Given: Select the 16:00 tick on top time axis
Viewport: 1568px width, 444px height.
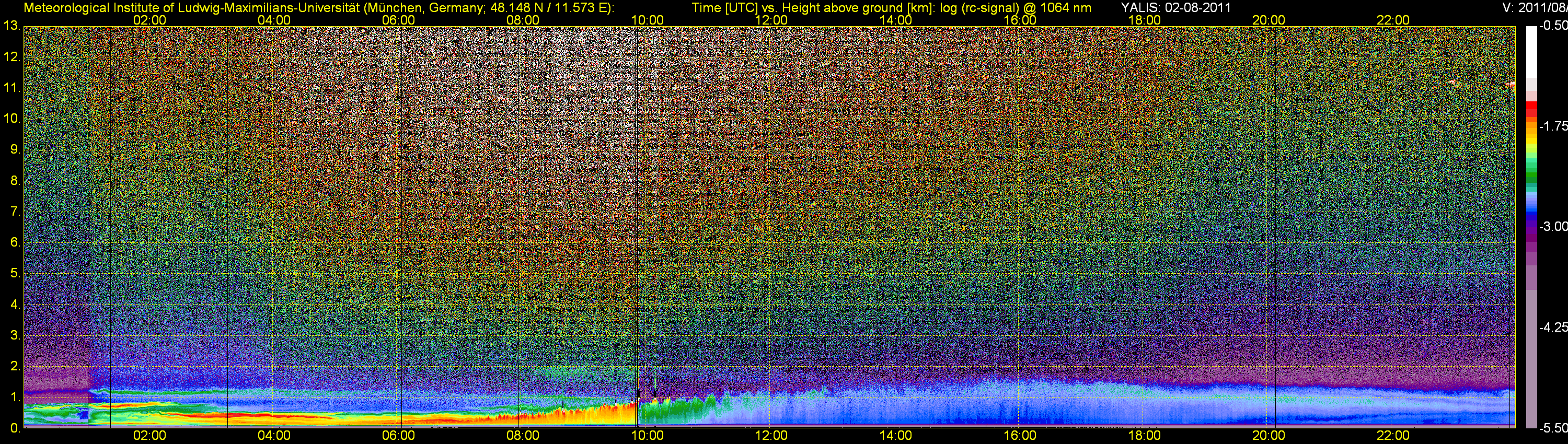Looking at the screenshot, I should 1020,20.
